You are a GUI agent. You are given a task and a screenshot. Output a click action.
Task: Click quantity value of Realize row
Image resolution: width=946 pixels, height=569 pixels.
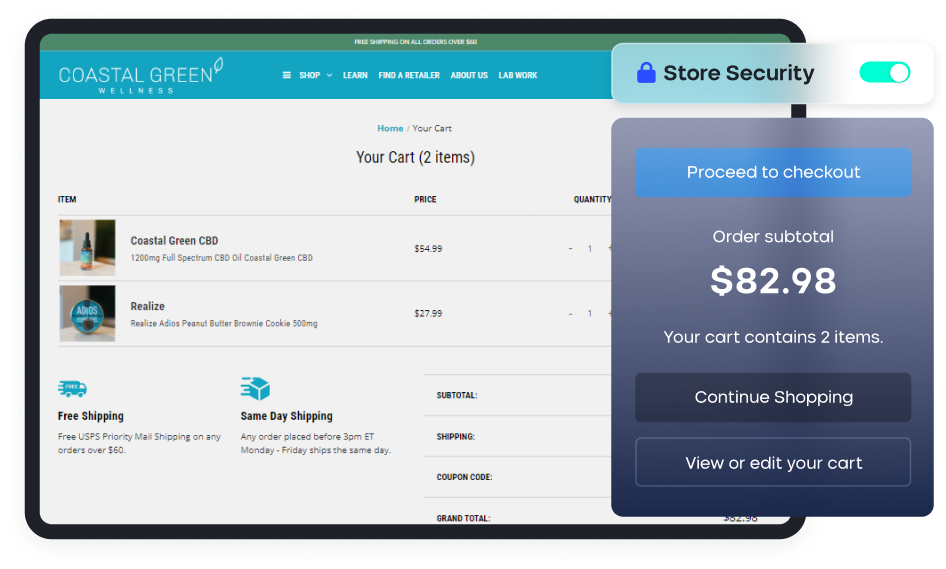(589, 314)
